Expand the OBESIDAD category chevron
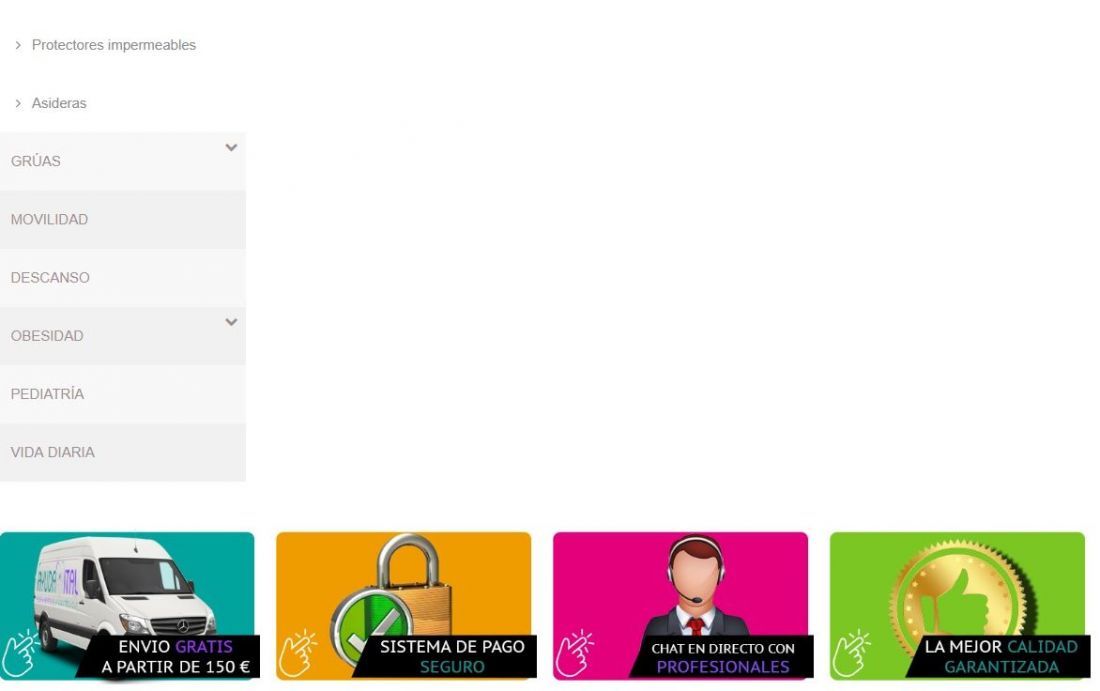 [x=231, y=323]
